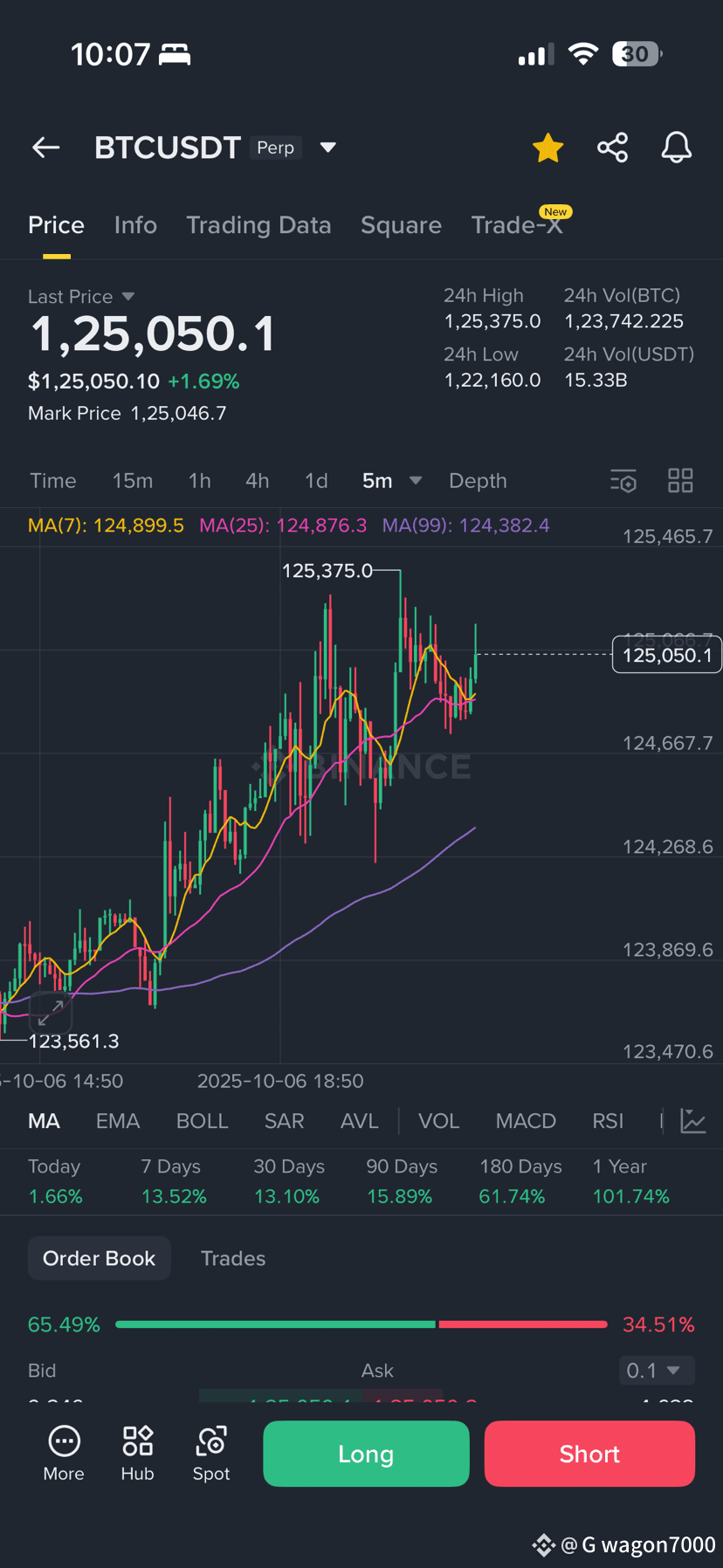This screenshot has width=723, height=1568.
Task: Open the share icon
Action: 613,148
